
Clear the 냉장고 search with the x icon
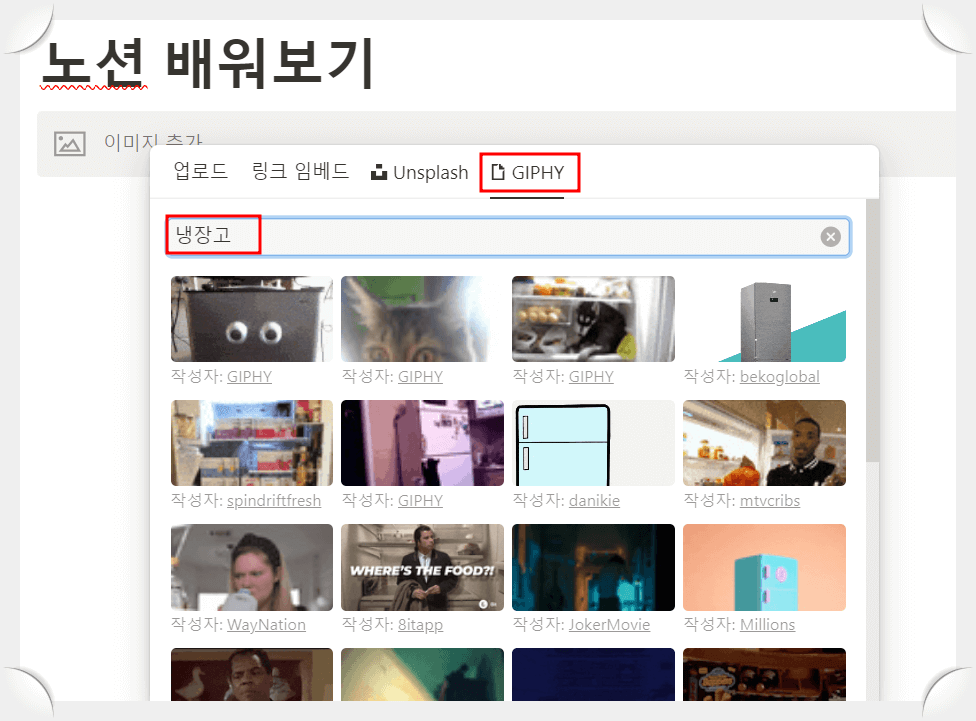click(x=830, y=236)
